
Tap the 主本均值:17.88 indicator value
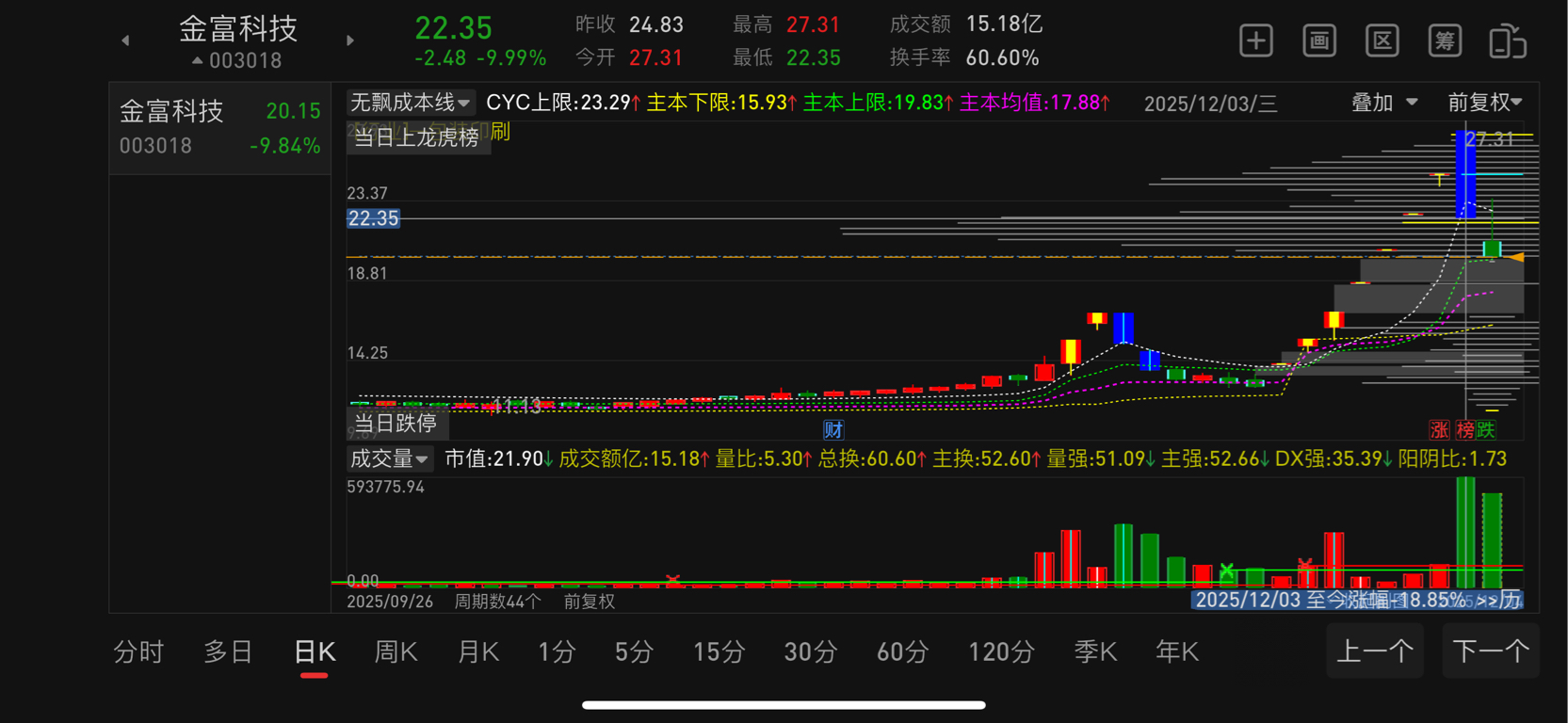[1034, 103]
